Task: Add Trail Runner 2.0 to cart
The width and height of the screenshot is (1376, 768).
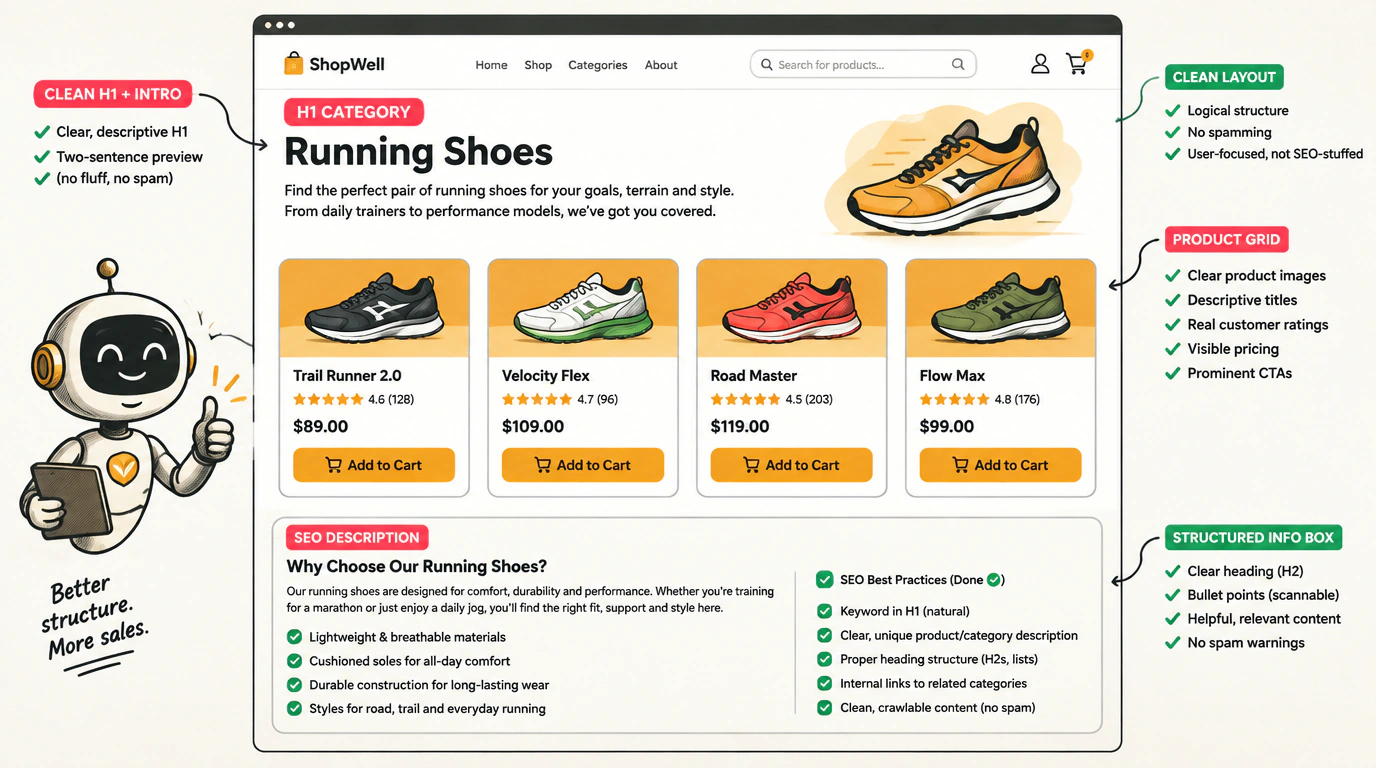Action: click(x=374, y=465)
